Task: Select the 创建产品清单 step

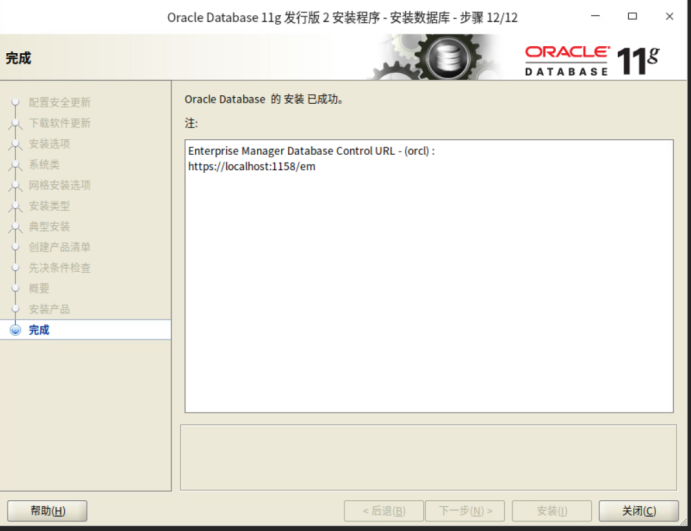Action: tap(59, 247)
